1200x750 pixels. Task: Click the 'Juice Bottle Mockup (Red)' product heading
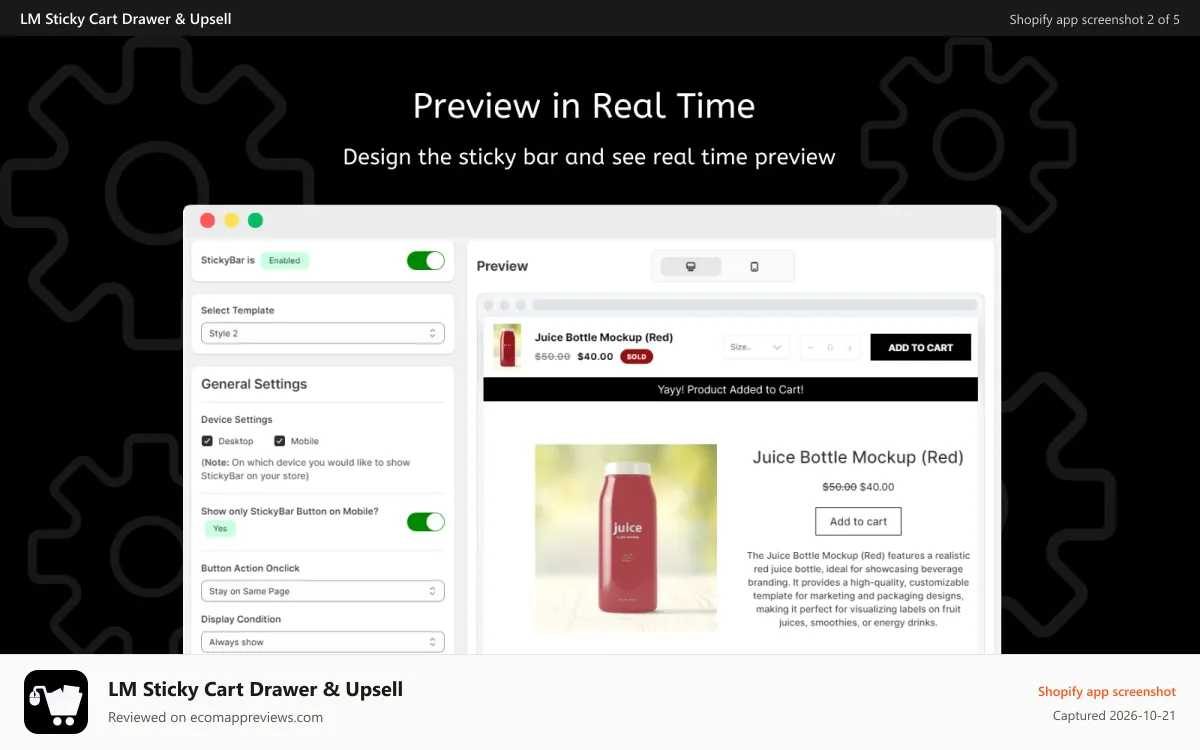click(858, 457)
